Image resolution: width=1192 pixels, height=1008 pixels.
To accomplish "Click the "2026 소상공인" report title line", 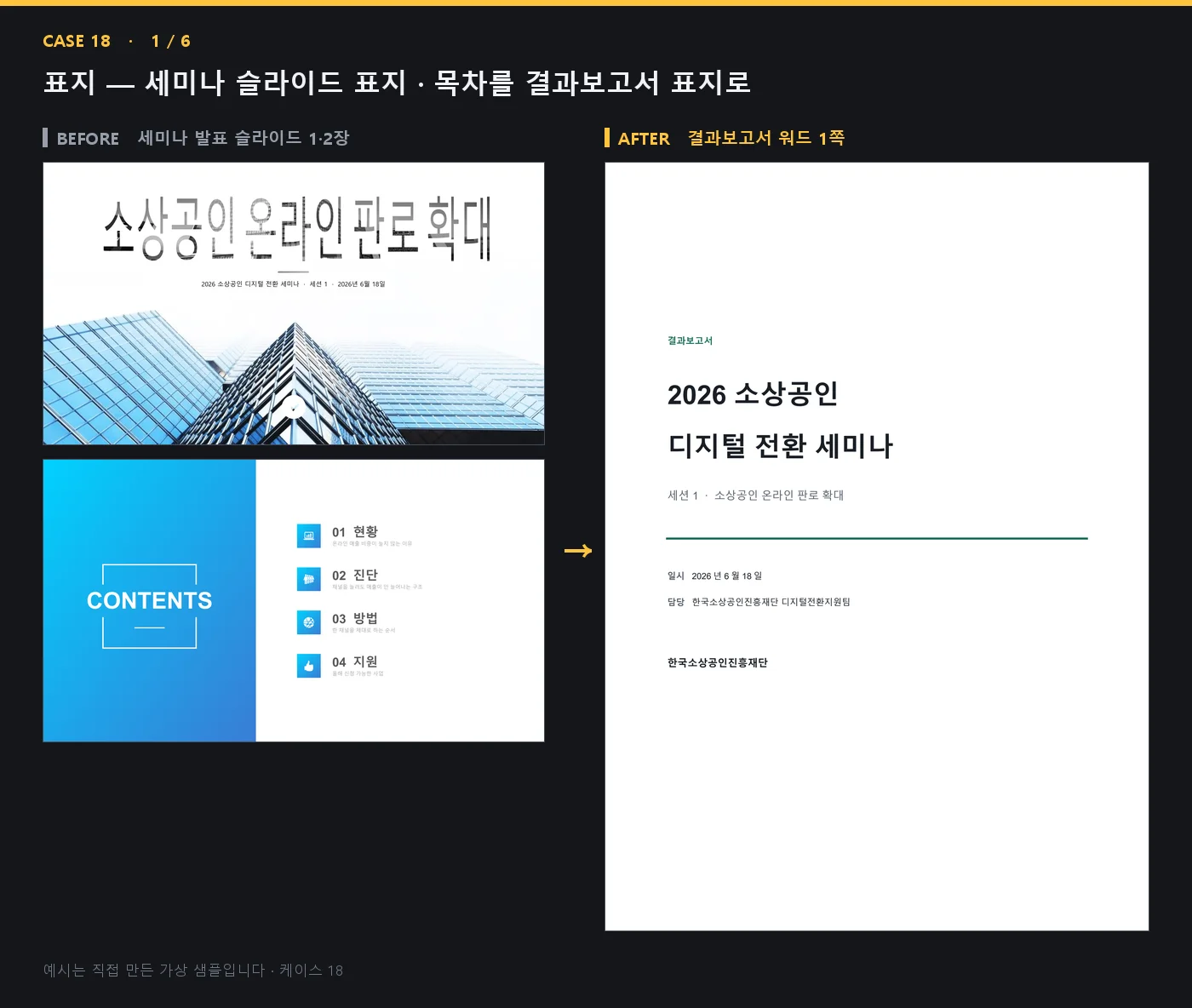I will (753, 394).
